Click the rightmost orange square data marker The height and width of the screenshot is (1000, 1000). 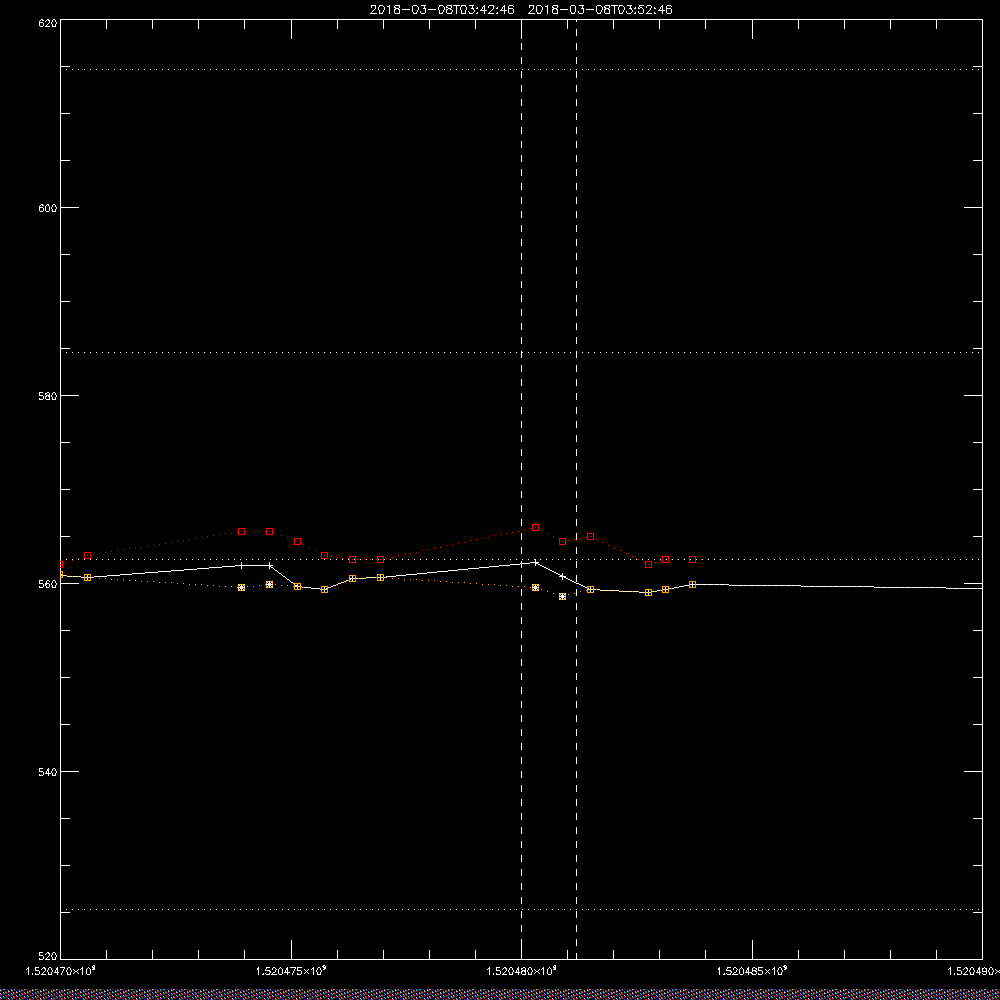[693, 584]
